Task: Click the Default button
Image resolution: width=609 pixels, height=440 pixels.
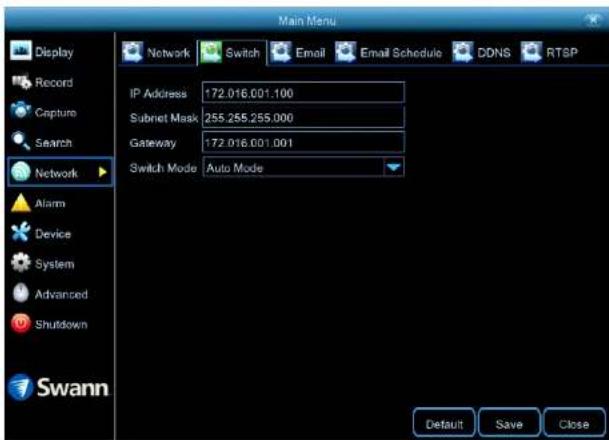Action: [x=444, y=423]
